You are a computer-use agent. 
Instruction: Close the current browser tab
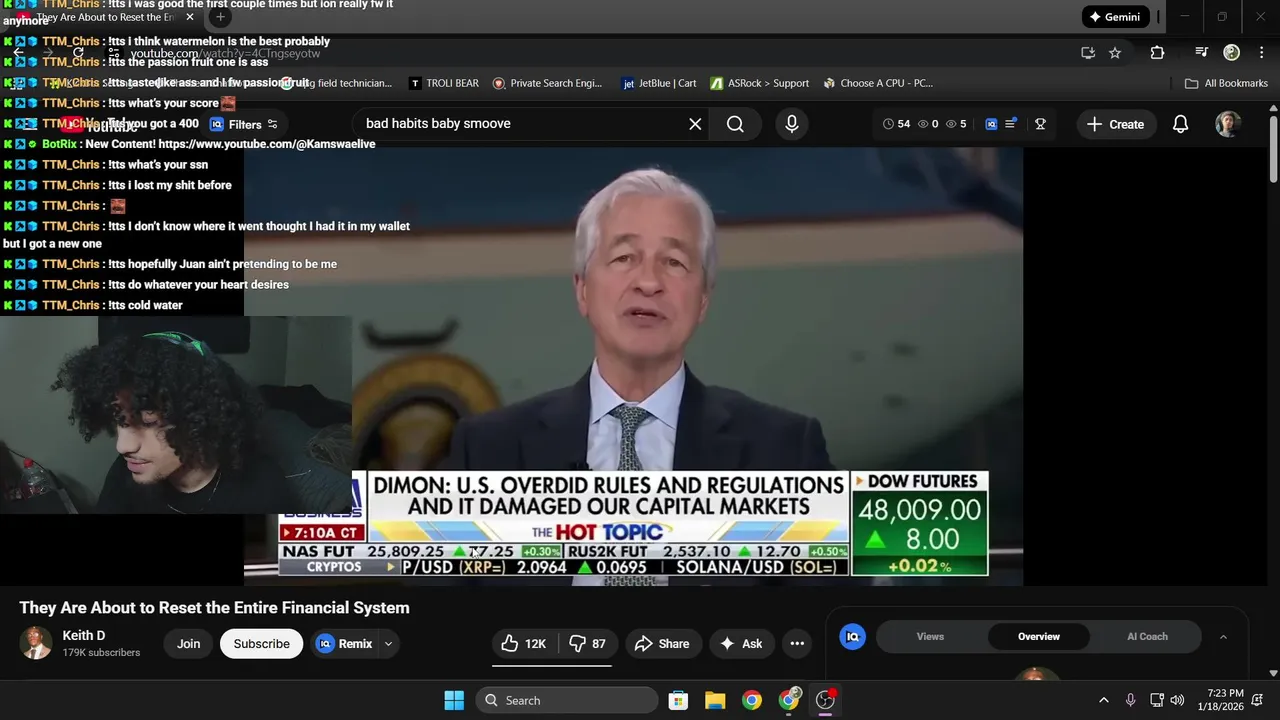(190, 17)
